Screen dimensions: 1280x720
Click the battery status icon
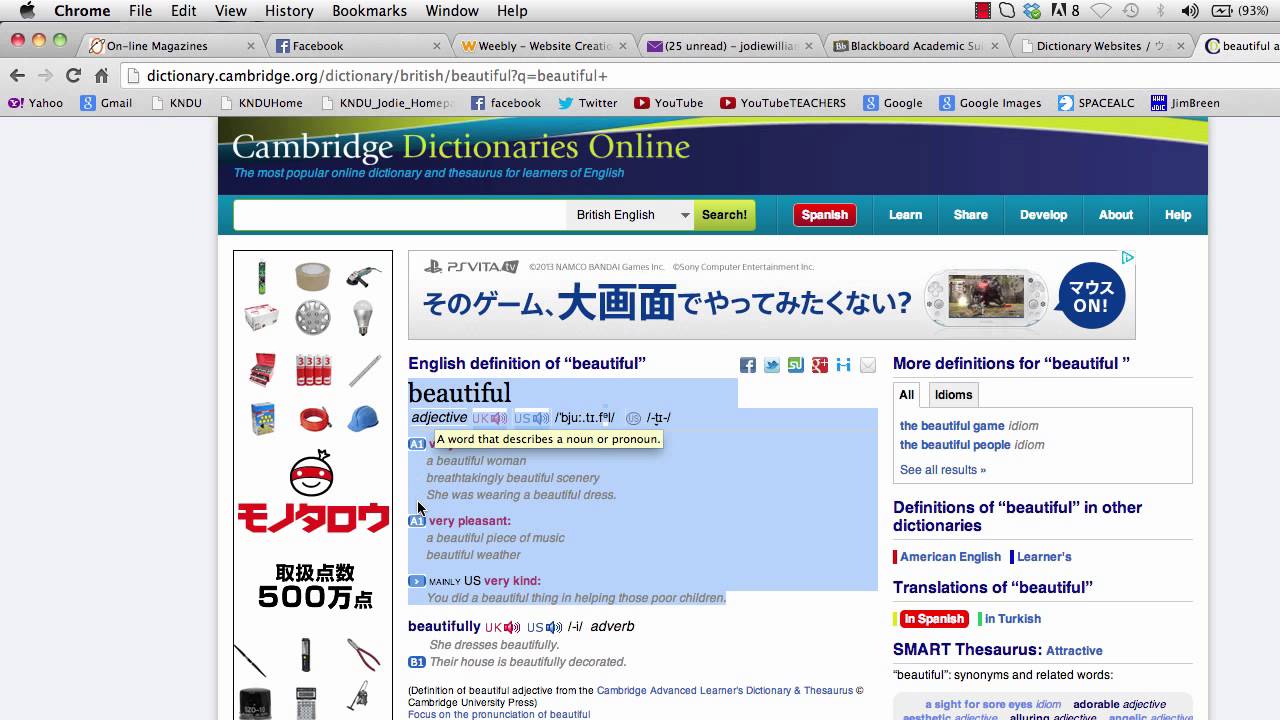(x=1221, y=11)
